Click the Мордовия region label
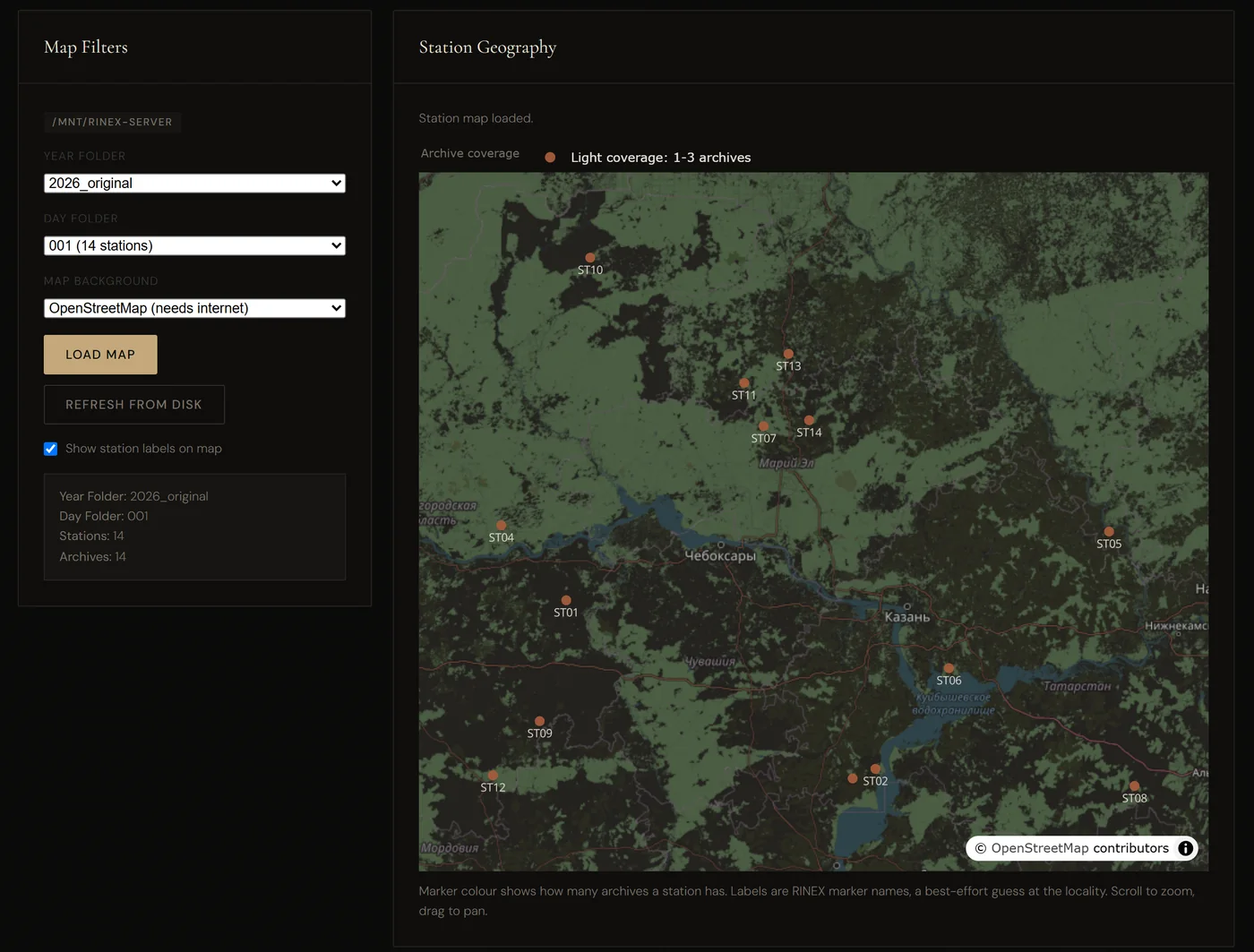This screenshot has height=952, width=1254. point(450,848)
